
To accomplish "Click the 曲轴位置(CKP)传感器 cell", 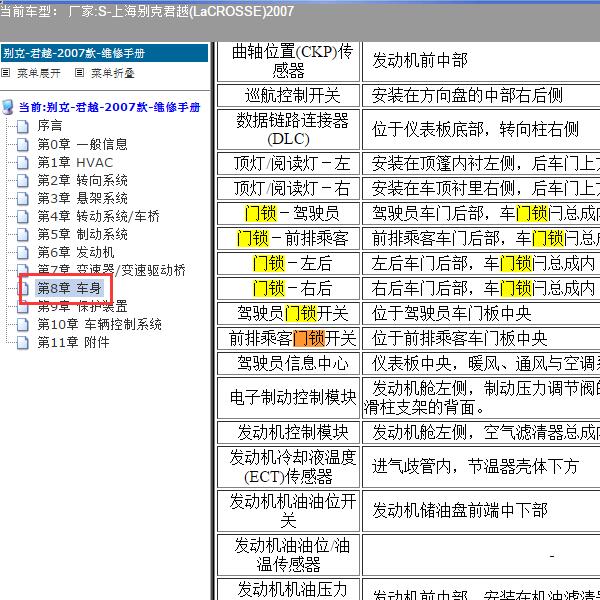I will pyautogui.click(x=289, y=61).
